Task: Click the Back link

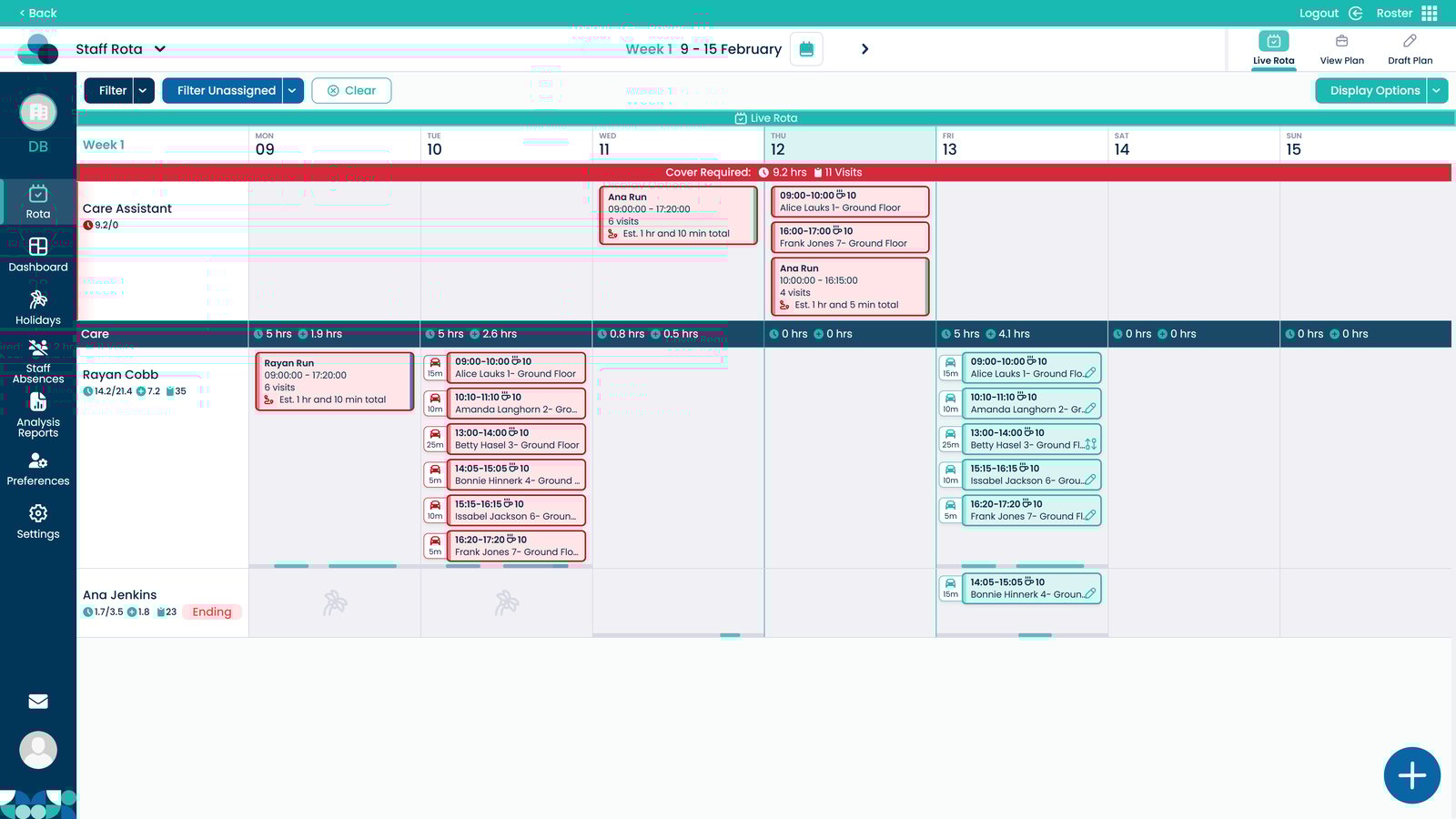Action: tap(37, 13)
